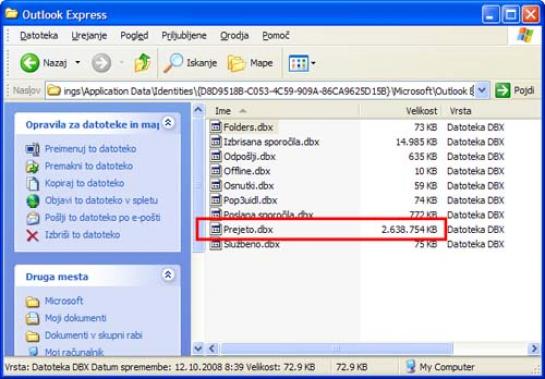Click the Folders.dbx file icon
This screenshot has height=379, width=545.
tap(215, 127)
